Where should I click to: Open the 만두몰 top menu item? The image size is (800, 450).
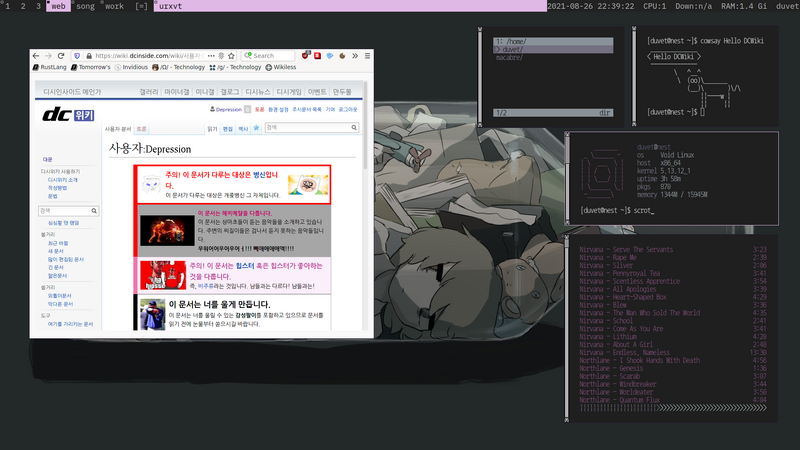point(342,92)
